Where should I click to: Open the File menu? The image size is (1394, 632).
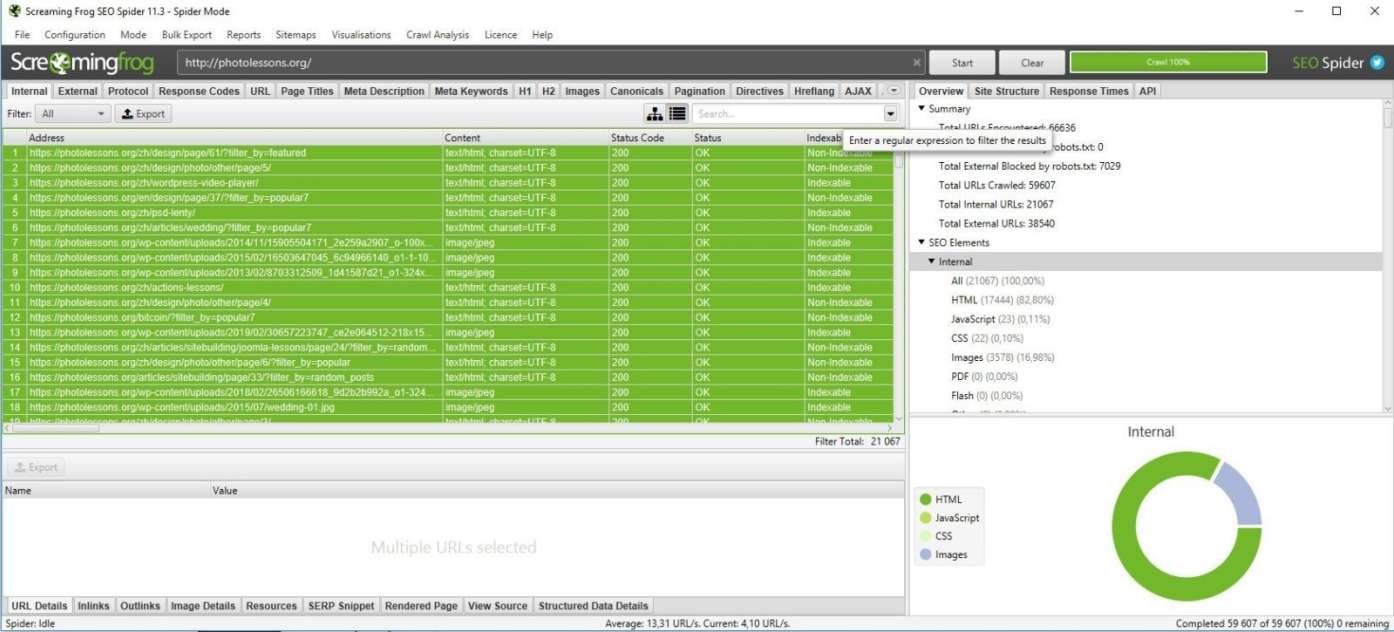[22, 34]
